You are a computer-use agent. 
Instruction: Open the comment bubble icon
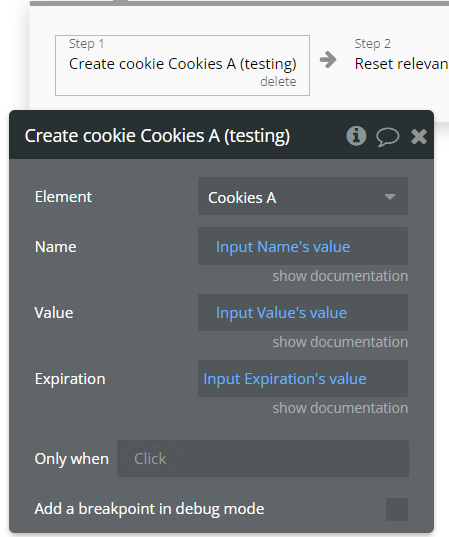tap(388, 137)
